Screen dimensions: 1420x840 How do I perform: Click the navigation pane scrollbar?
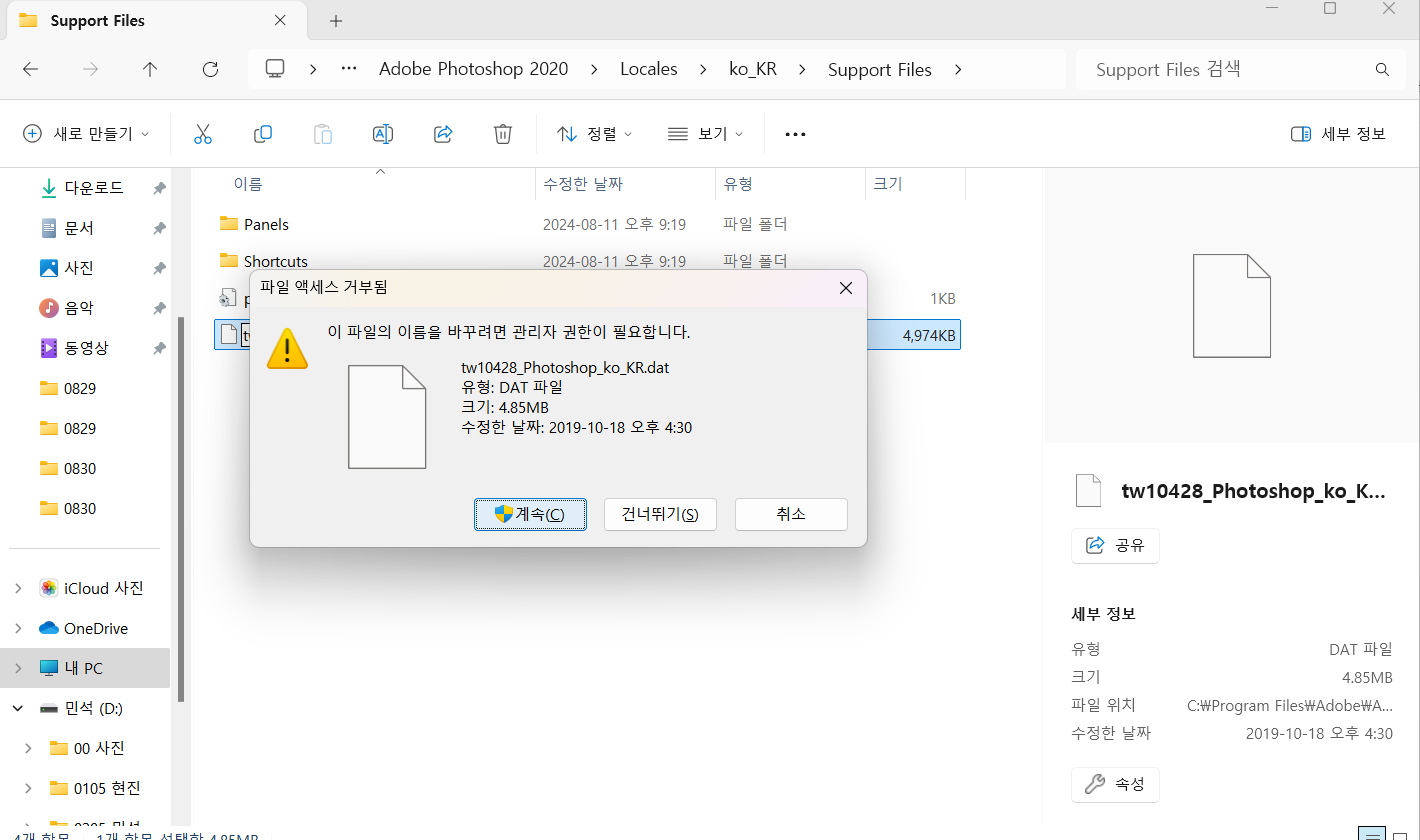point(181,508)
